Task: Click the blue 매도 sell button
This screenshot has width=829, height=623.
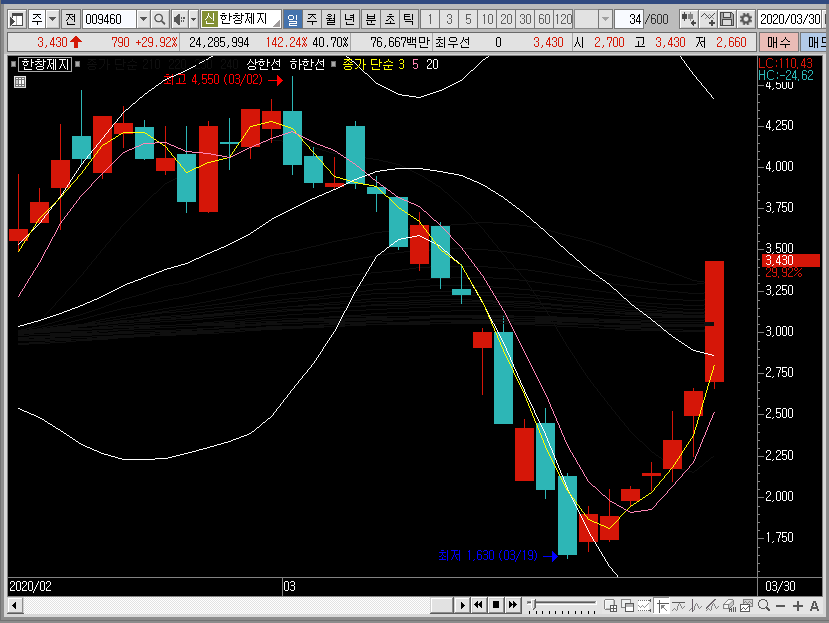Action: pyautogui.click(x=814, y=42)
